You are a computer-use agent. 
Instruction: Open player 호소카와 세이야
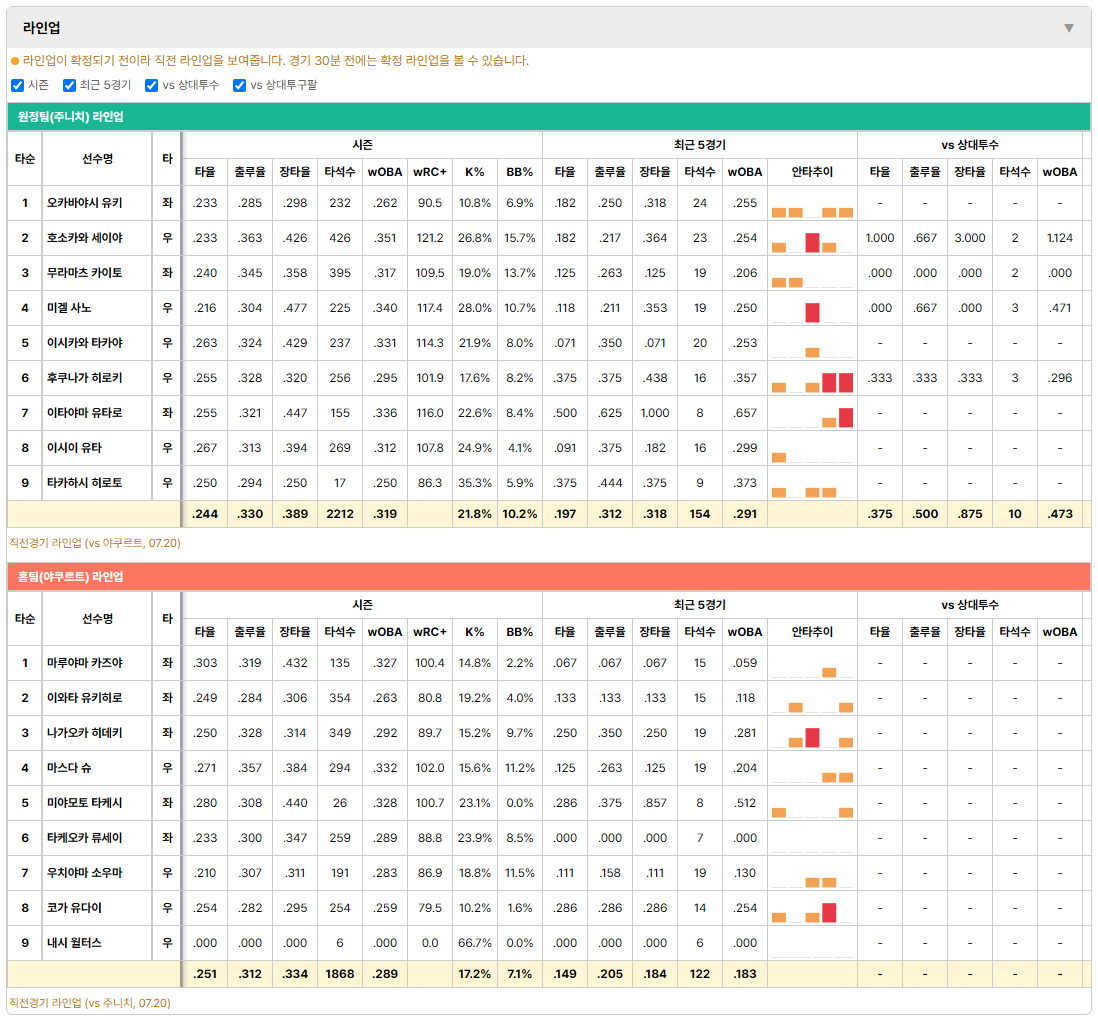click(x=85, y=238)
